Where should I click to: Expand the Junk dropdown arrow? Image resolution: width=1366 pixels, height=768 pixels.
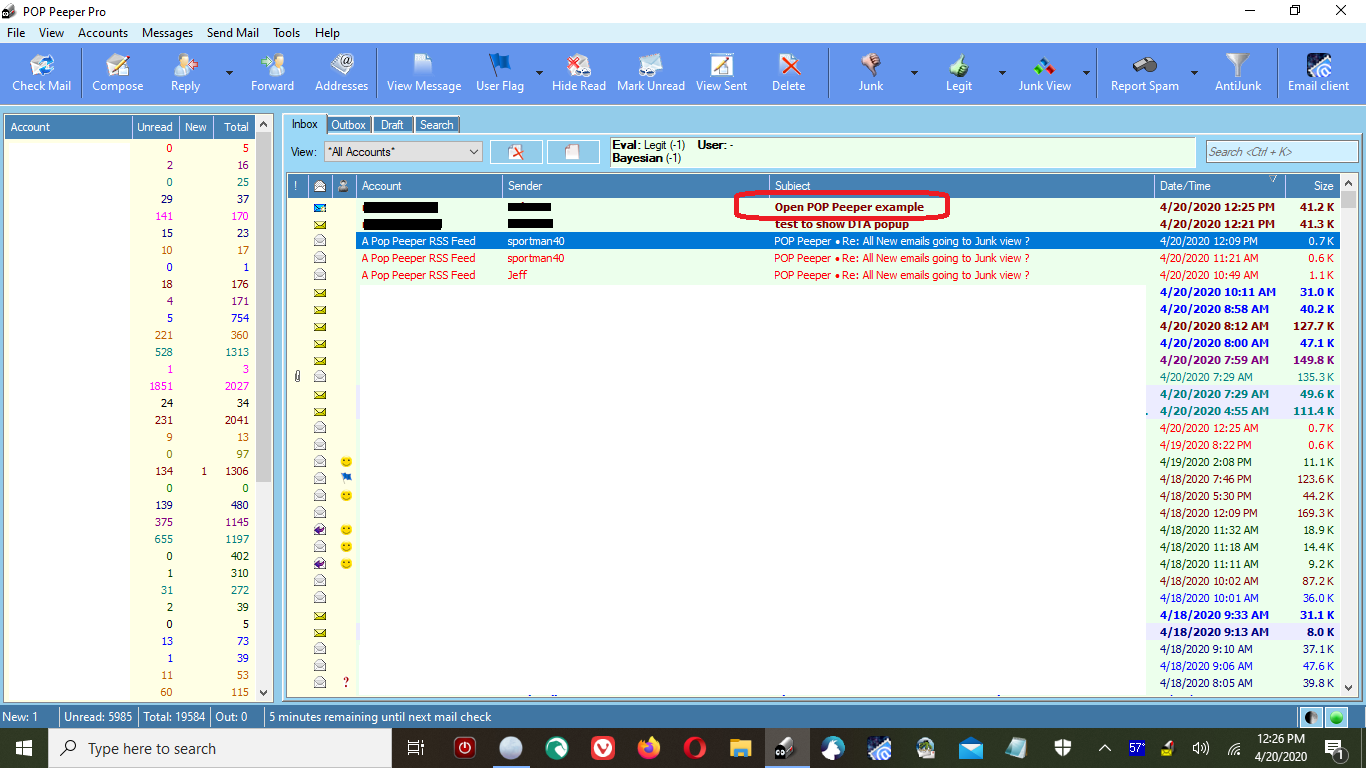(x=914, y=73)
